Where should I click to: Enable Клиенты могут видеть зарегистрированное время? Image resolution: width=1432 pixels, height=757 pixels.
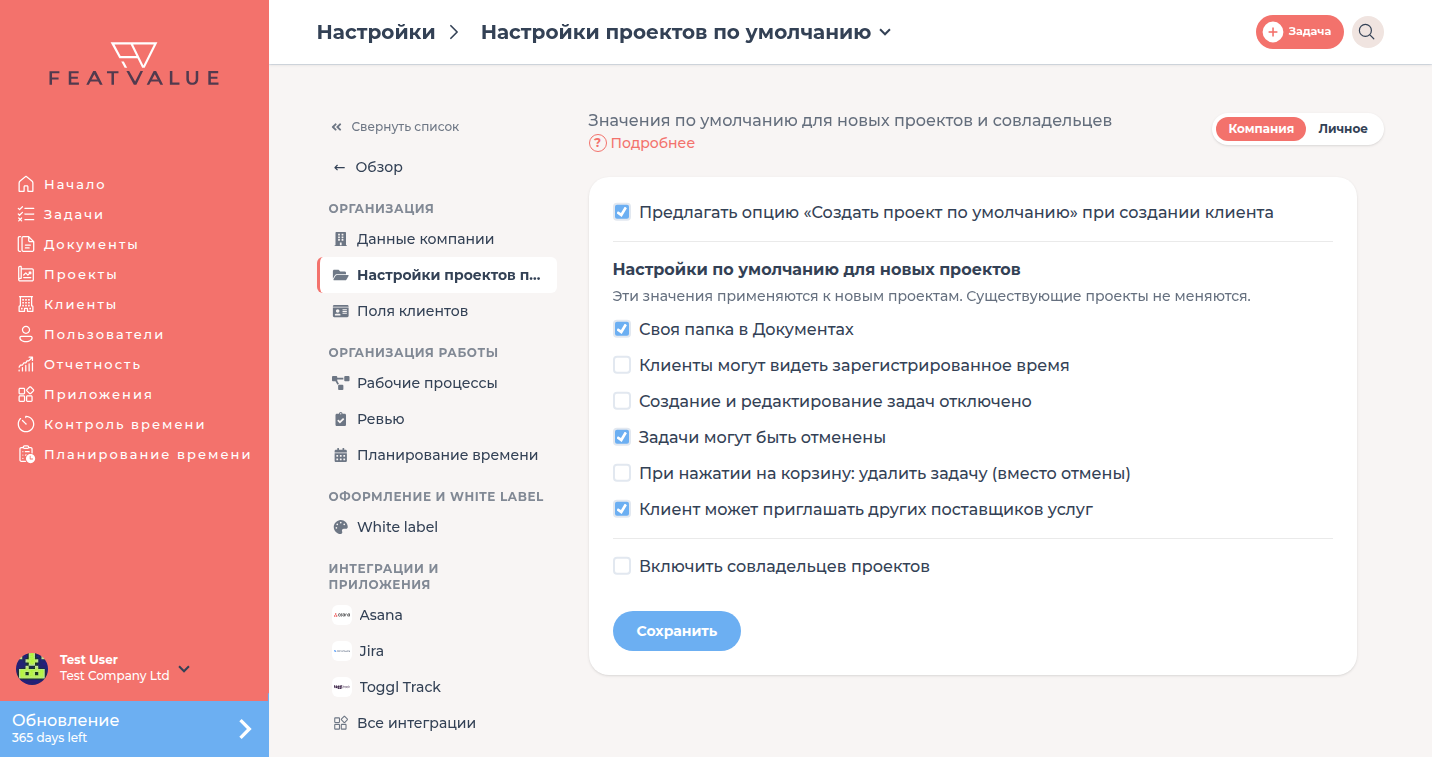622,365
